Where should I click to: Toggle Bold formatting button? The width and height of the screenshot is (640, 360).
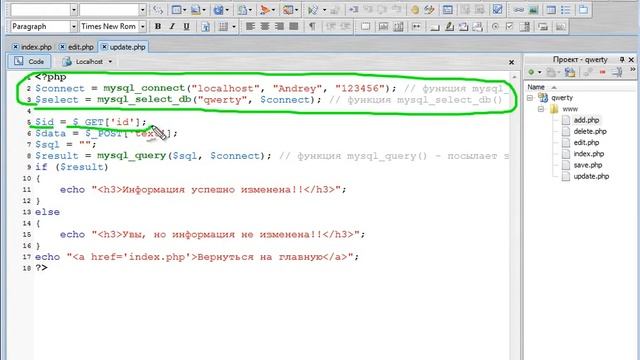pos(158,27)
